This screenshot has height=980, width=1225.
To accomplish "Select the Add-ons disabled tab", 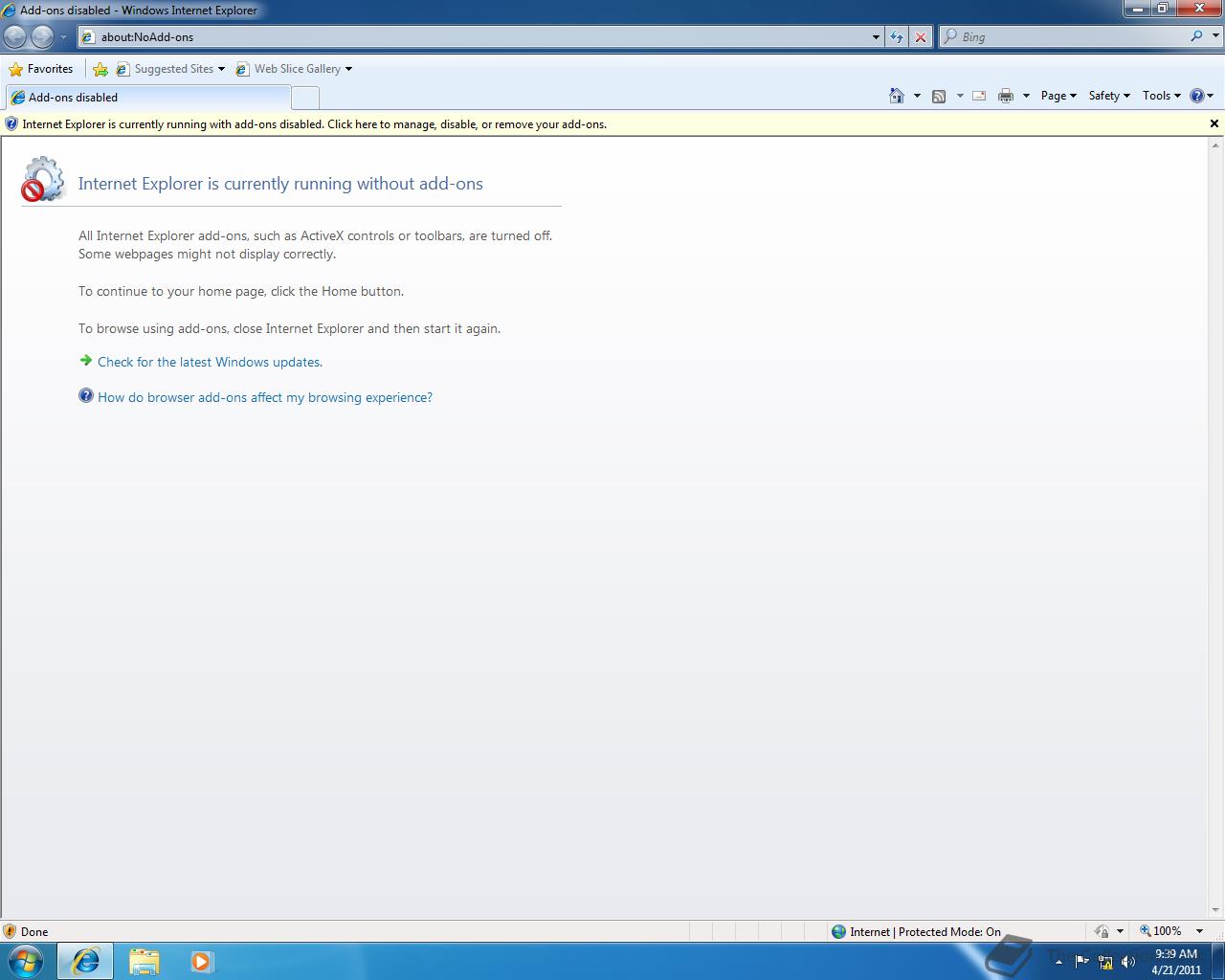I will (x=148, y=98).
